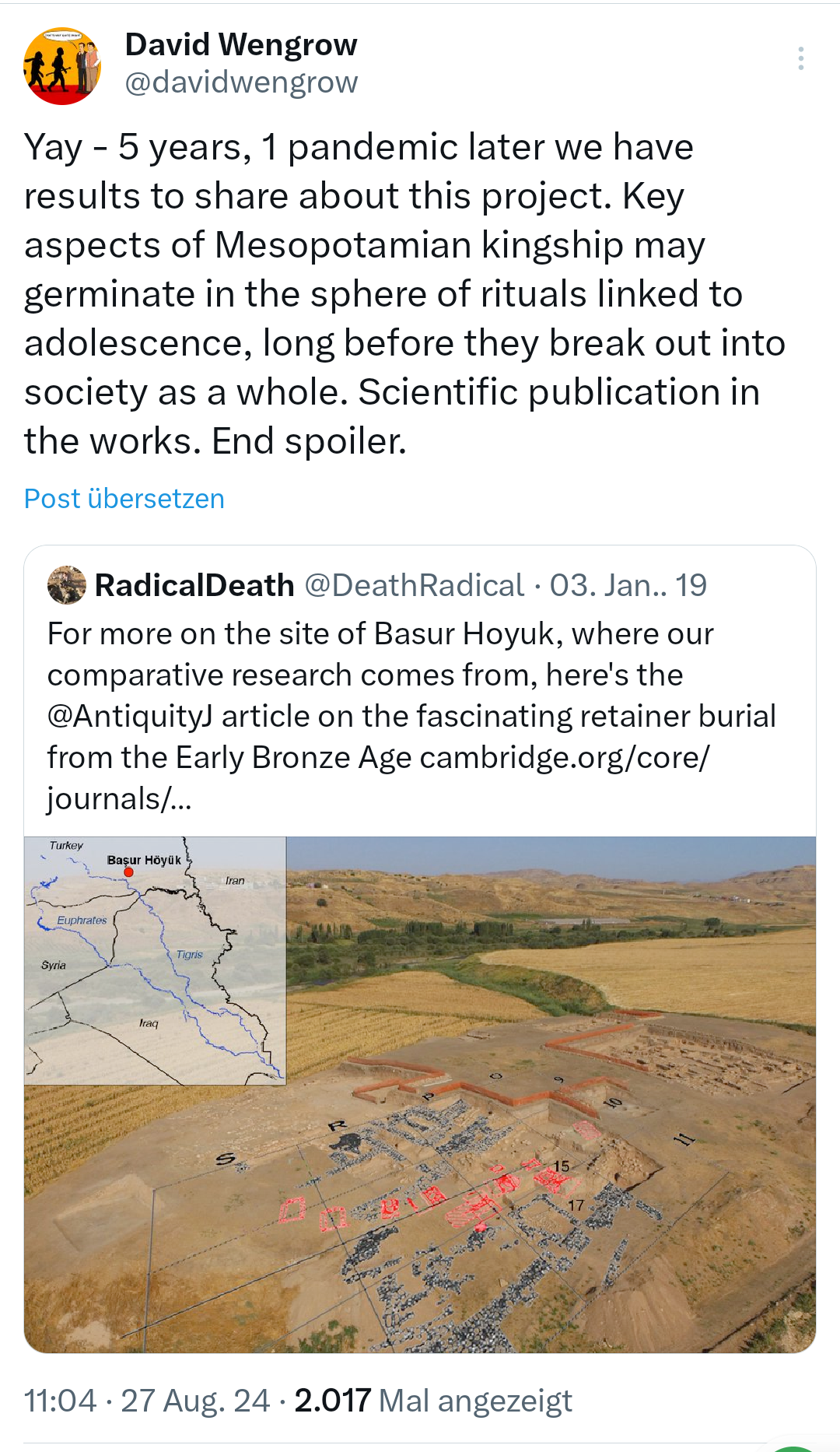
Task: Click the @davidwengrow handle
Action: [x=241, y=82]
